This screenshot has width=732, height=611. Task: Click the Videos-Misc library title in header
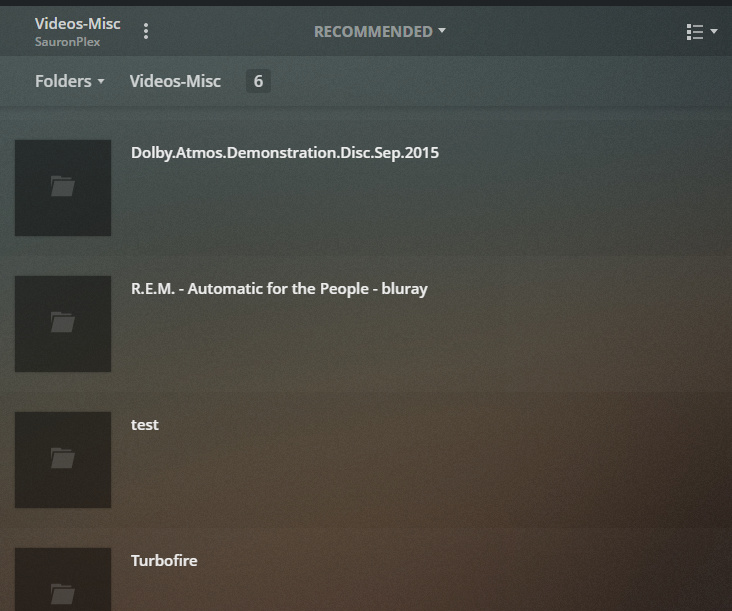[77, 23]
